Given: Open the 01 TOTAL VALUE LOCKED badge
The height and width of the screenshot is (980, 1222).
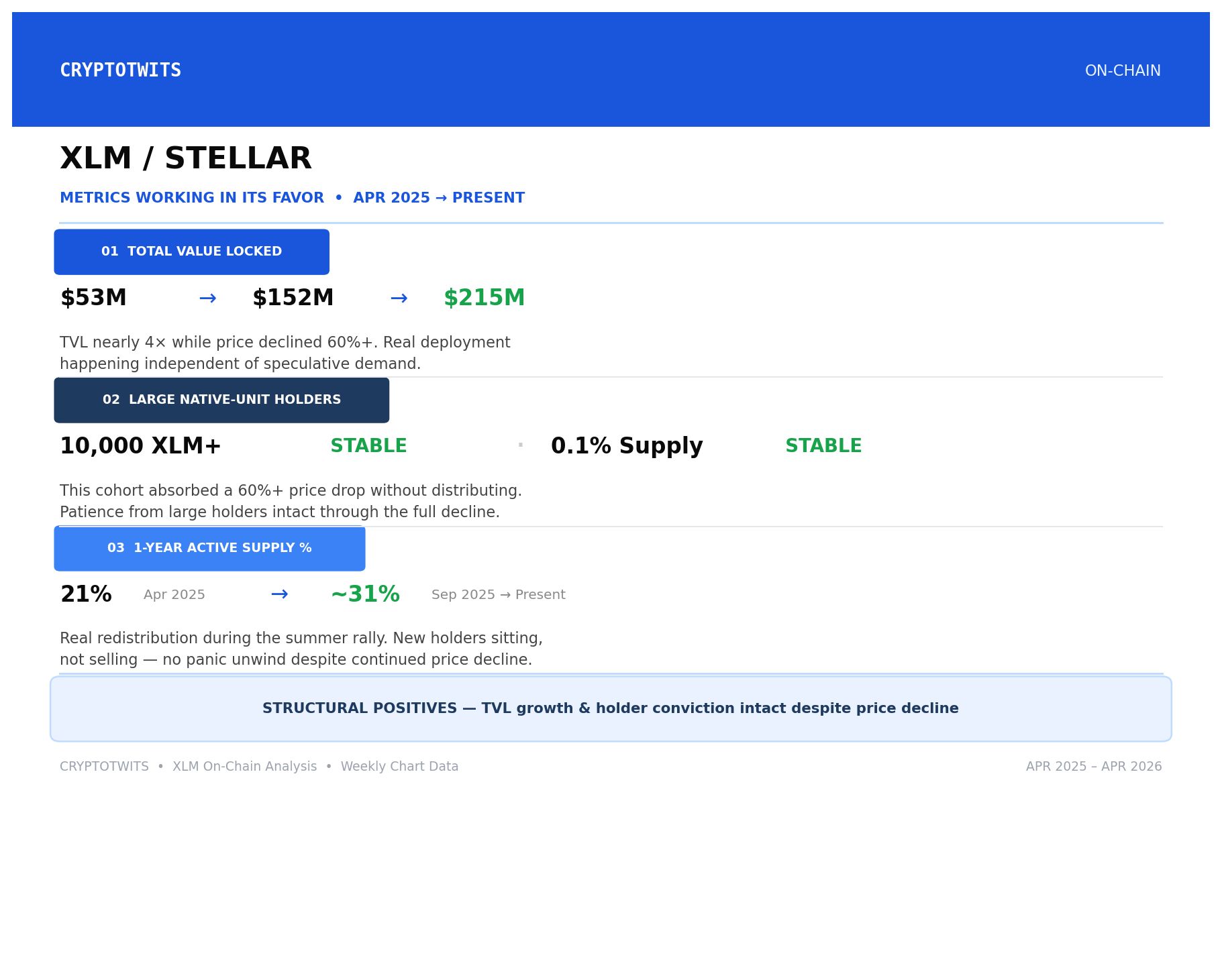Looking at the screenshot, I should click(192, 252).
